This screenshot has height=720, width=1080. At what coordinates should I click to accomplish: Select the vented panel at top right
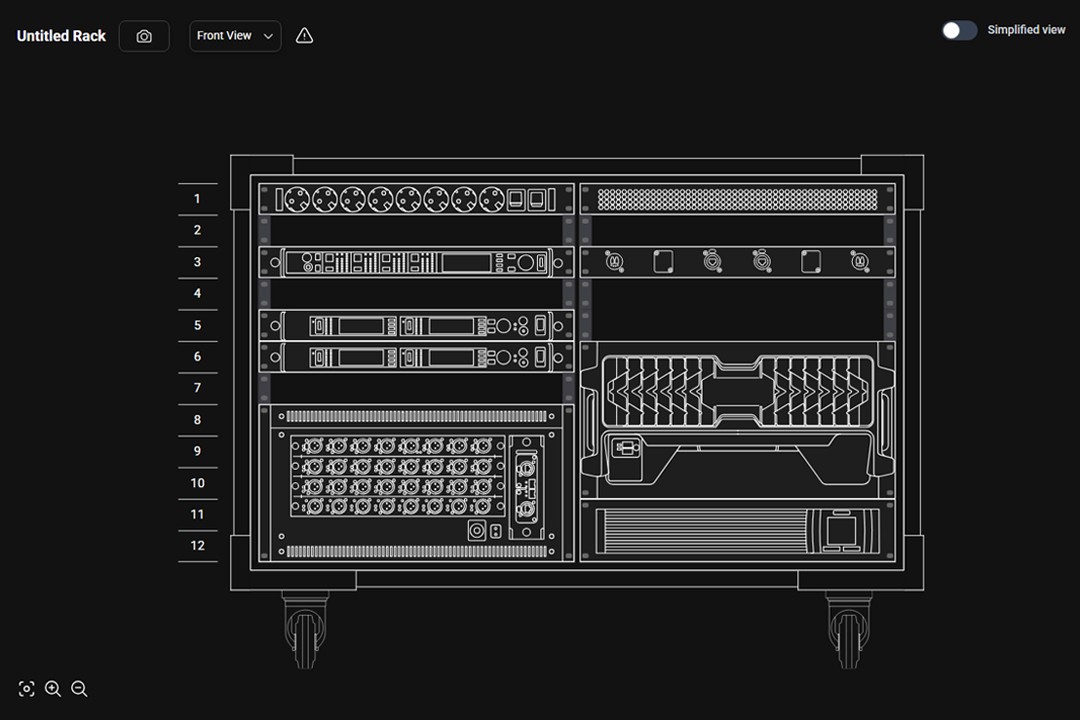(x=738, y=199)
